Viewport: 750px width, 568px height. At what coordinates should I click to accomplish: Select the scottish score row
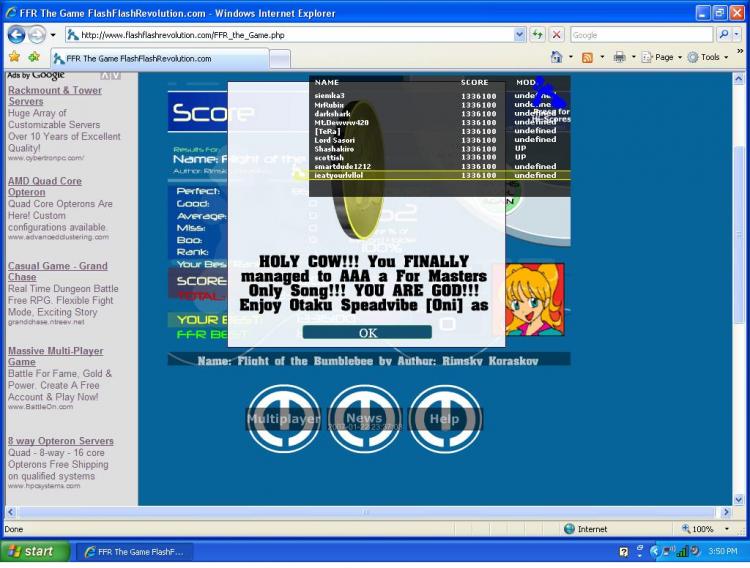[x=440, y=157]
